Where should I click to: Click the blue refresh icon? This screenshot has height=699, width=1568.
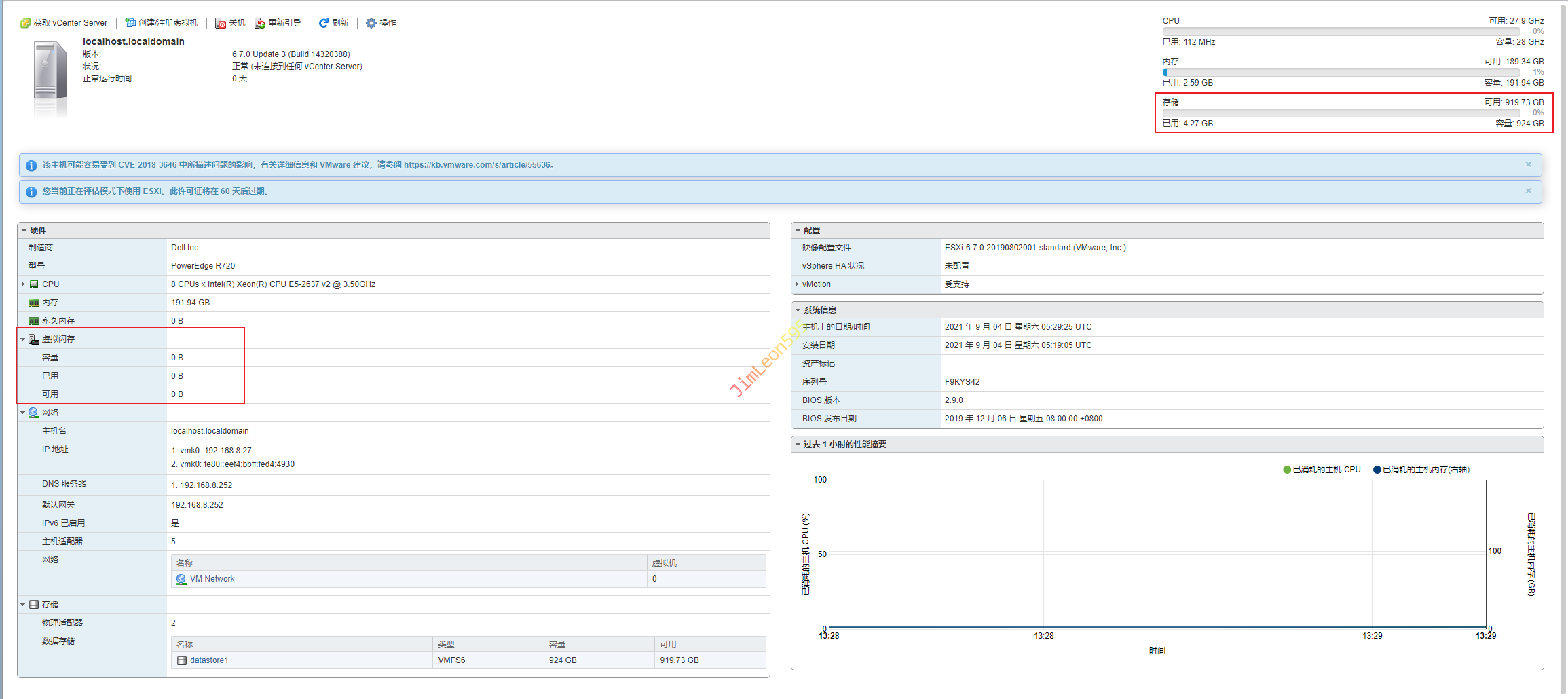coord(324,23)
